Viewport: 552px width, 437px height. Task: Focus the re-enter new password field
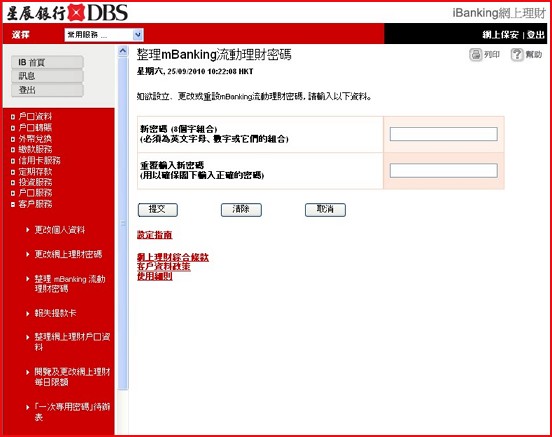tap(444, 170)
